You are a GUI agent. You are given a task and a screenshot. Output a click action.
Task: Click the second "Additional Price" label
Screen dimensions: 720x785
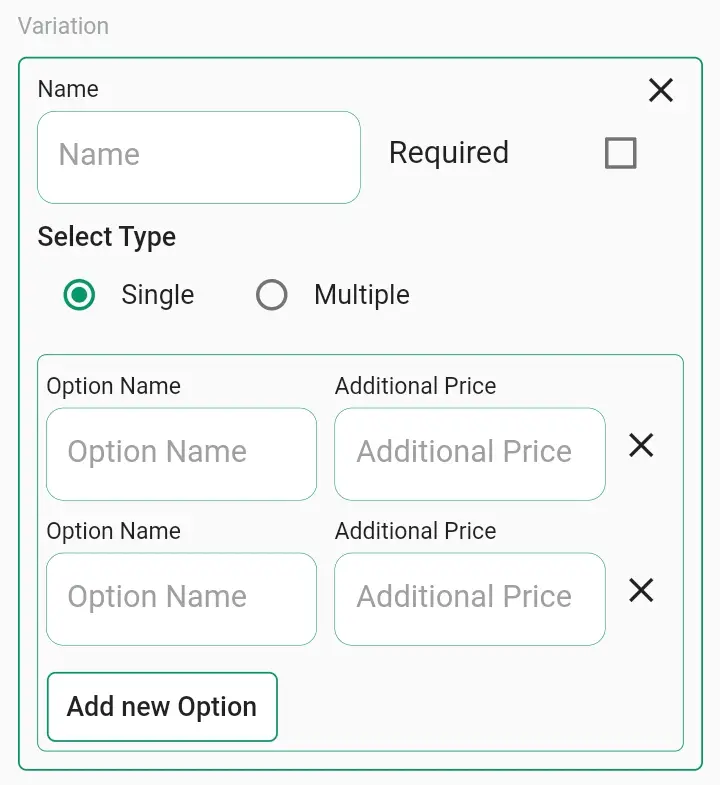[416, 531]
